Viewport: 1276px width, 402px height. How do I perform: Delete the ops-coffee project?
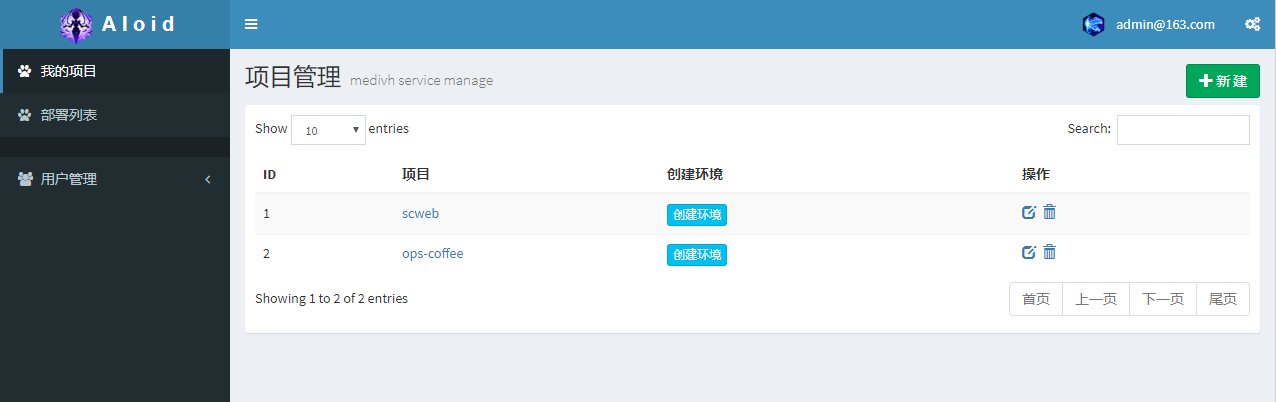(x=1049, y=252)
